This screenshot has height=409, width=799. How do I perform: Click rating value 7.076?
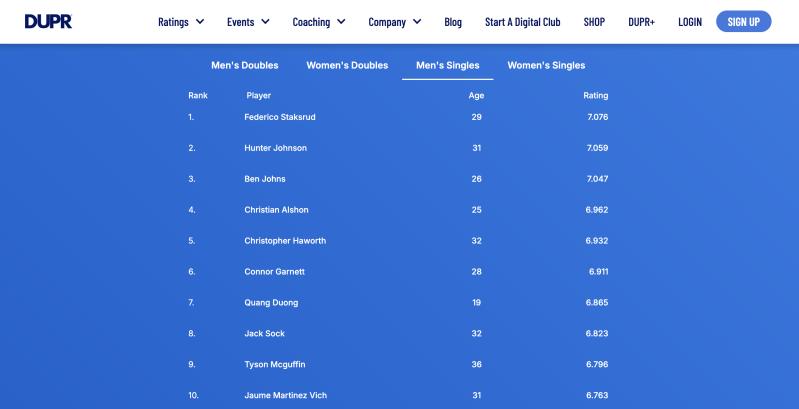597,117
